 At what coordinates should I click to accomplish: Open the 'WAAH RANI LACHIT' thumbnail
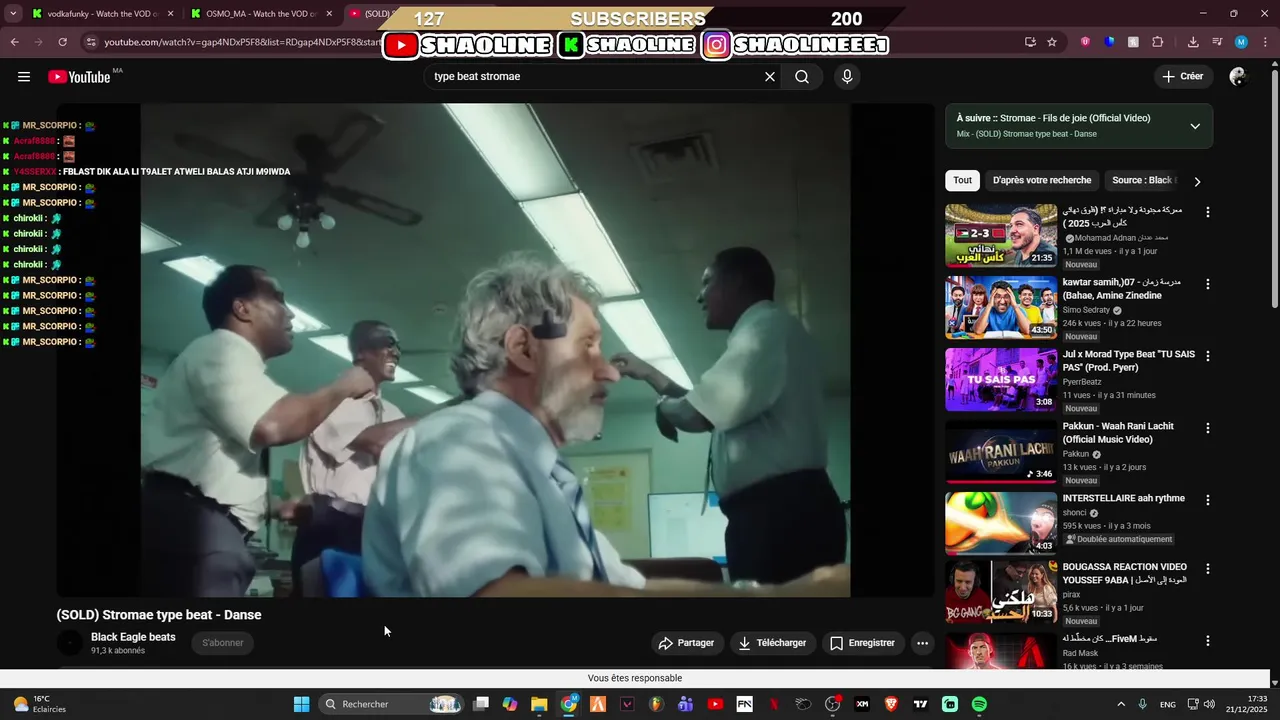pyautogui.click(x=1001, y=451)
